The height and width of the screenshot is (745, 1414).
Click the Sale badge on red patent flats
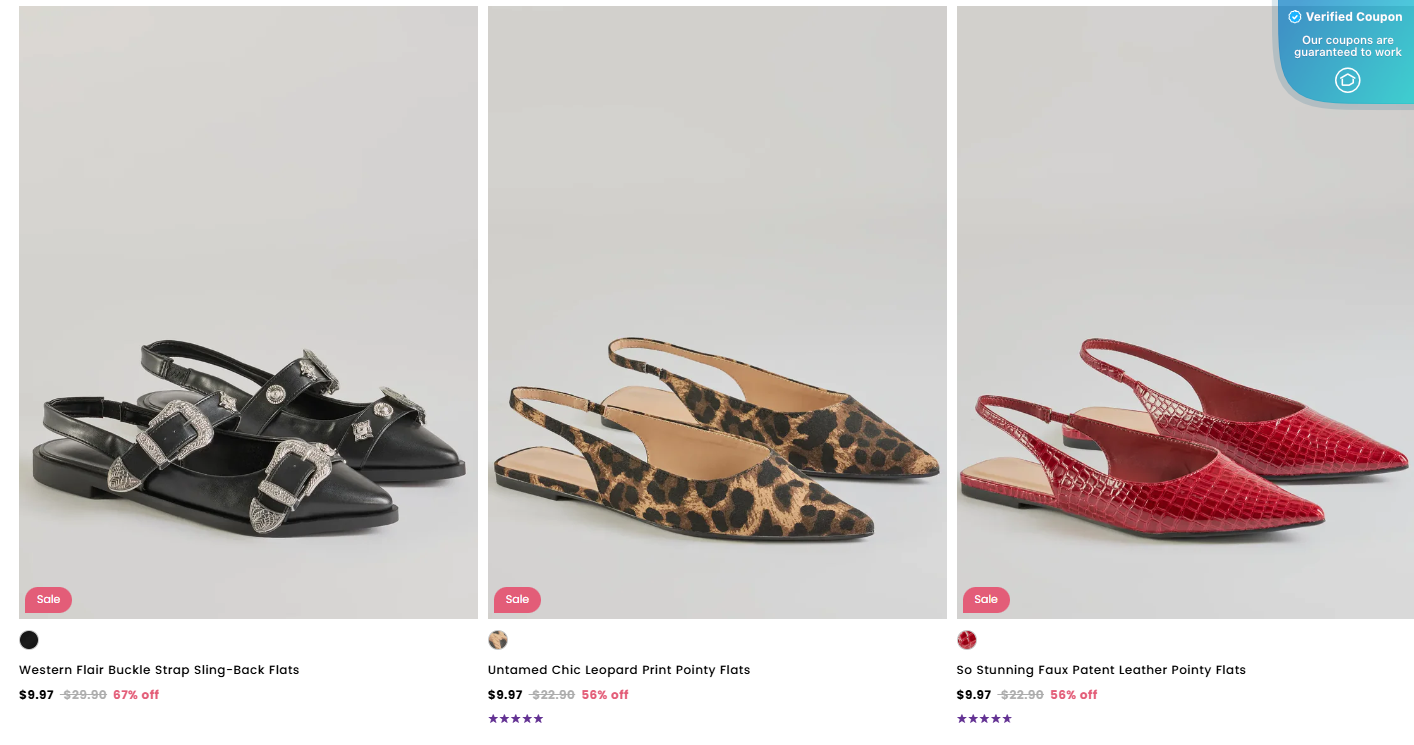[x=986, y=599]
